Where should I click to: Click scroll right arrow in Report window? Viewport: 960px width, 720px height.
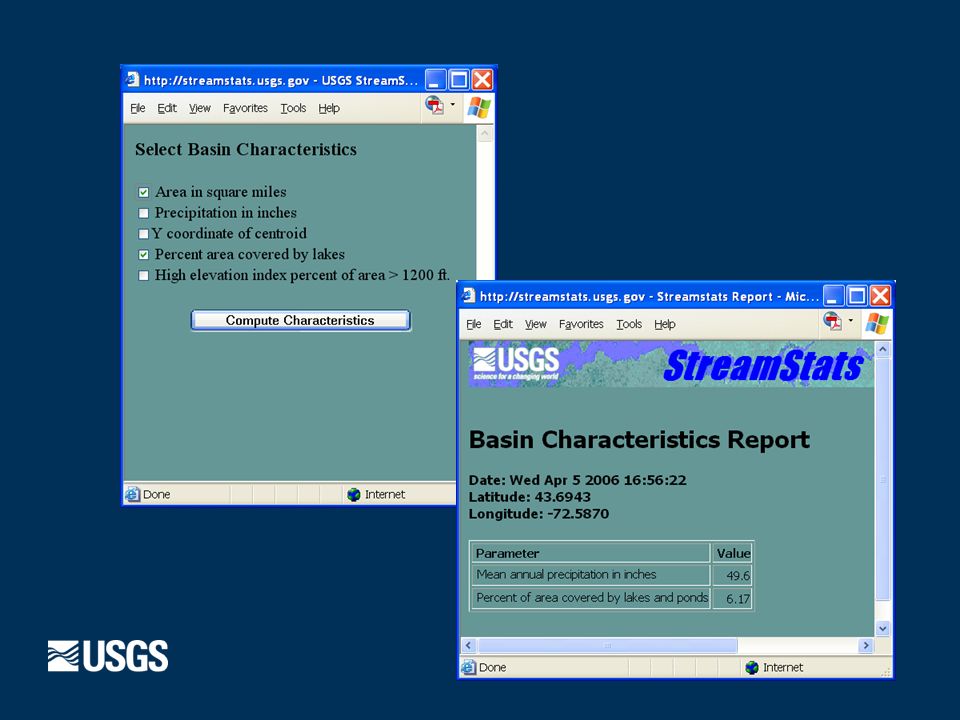coord(866,645)
